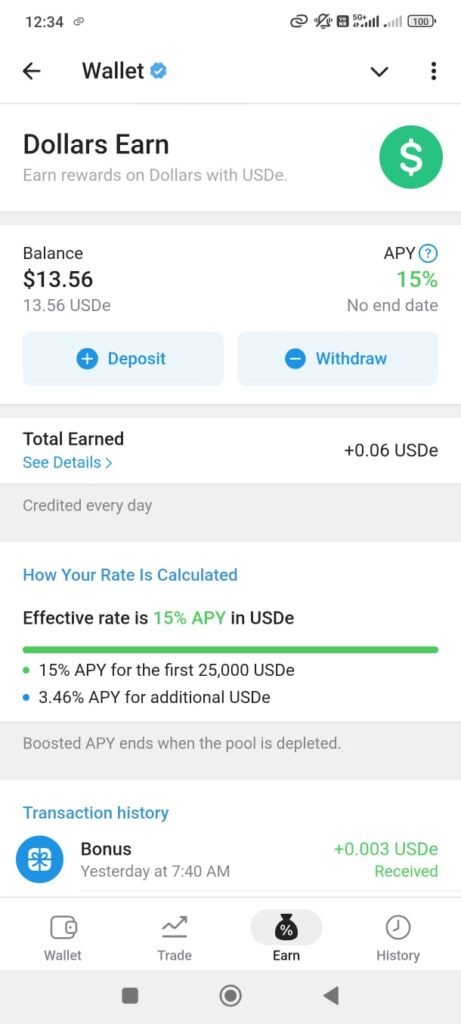Tap the green dollar sign icon
This screenshot has height=1024, width=461.
click(411, 157)
